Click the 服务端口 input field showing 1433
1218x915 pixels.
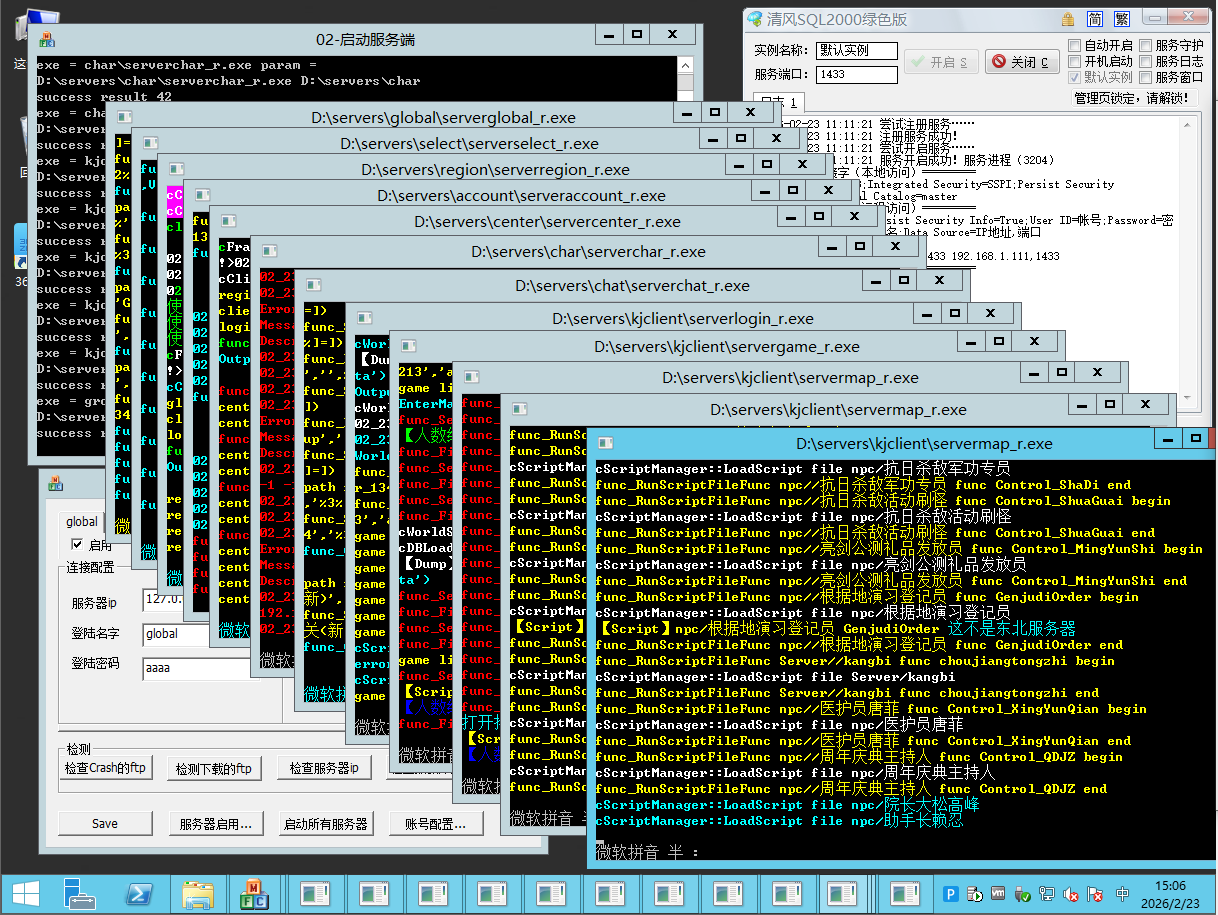[x=857, y=75]
